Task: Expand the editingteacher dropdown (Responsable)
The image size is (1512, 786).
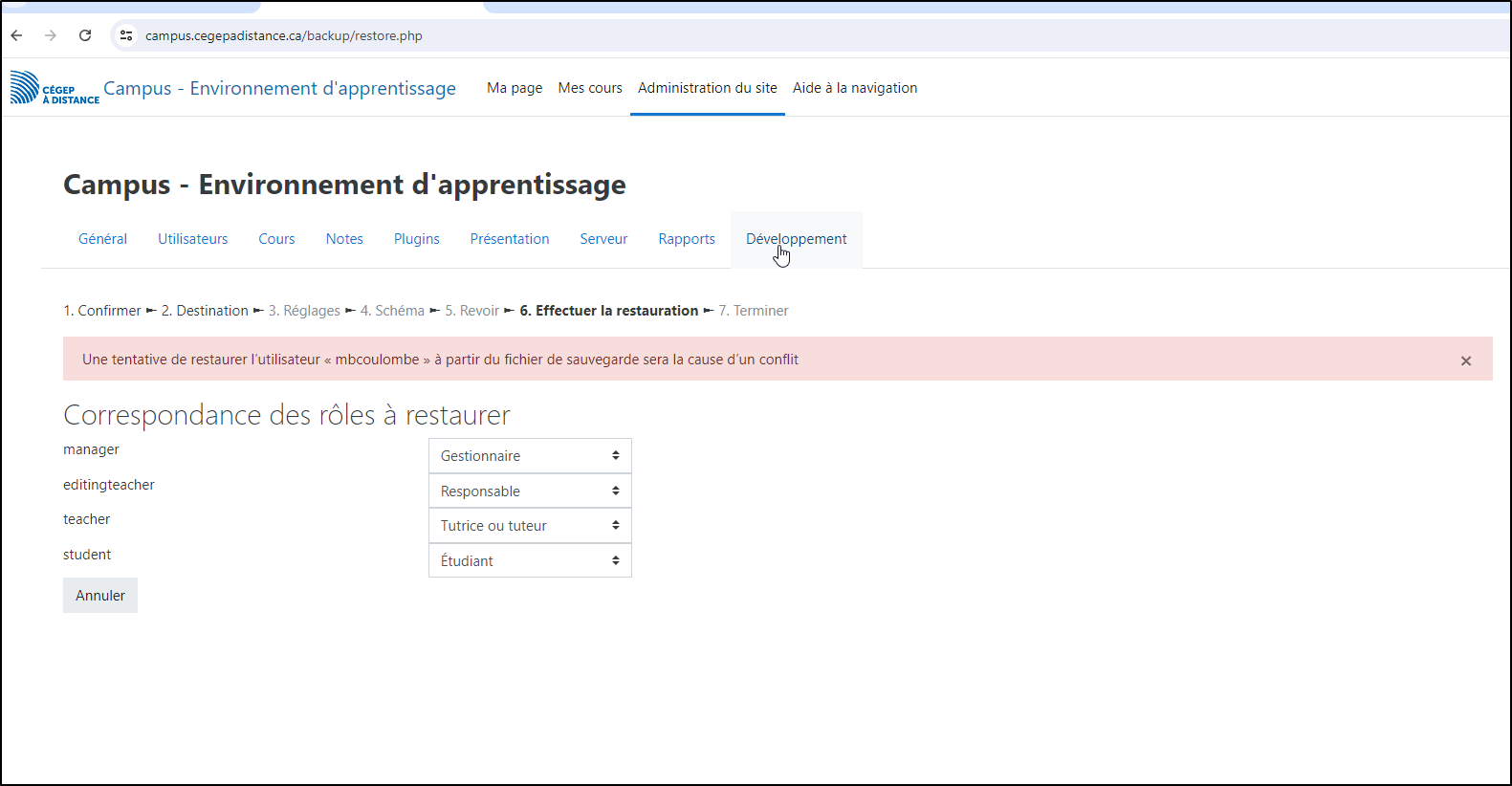Action: (530, 491)
